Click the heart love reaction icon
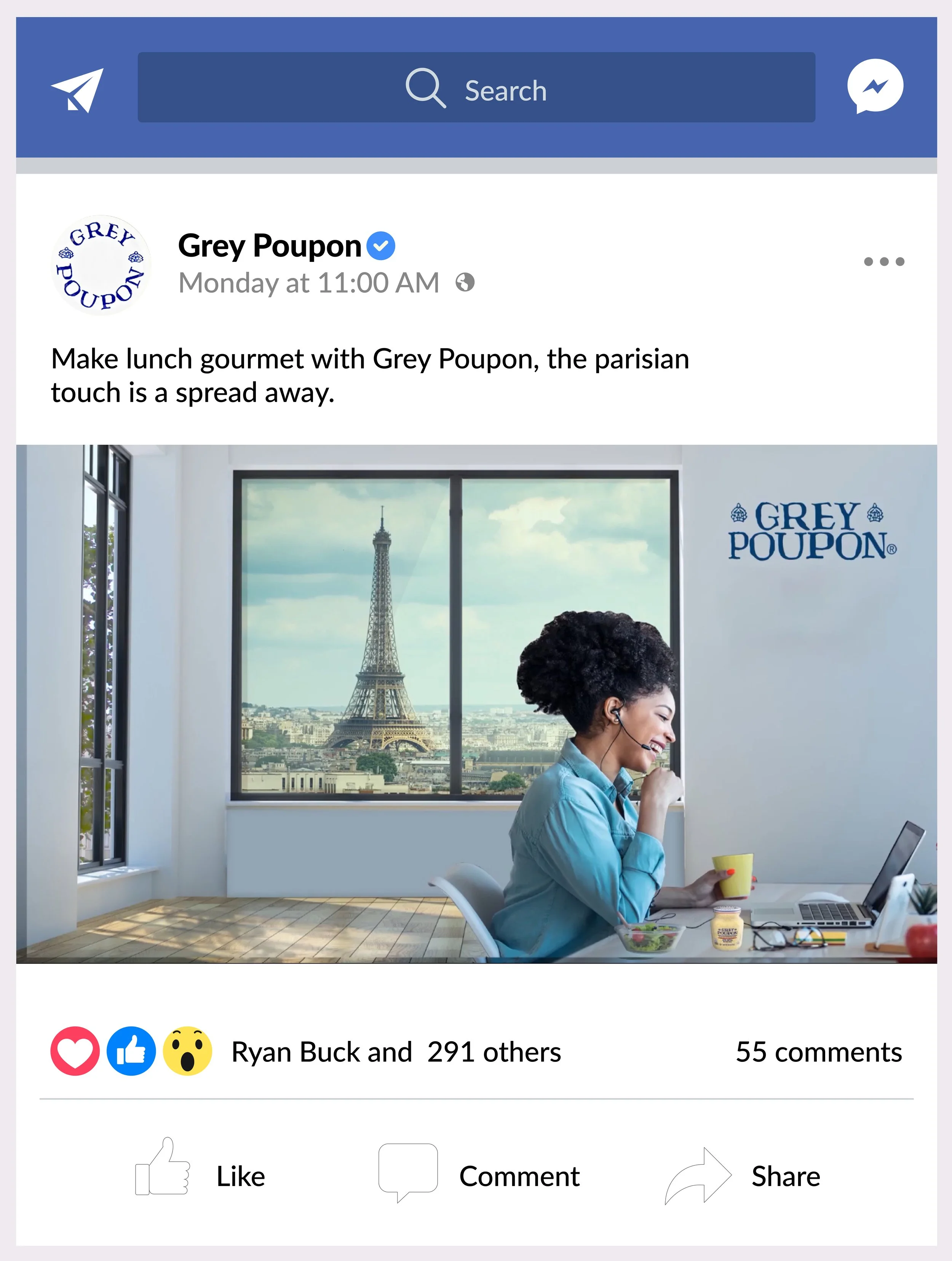Image resolution: width=952 pixels, height=1261 pixels. coord(75,1052)
